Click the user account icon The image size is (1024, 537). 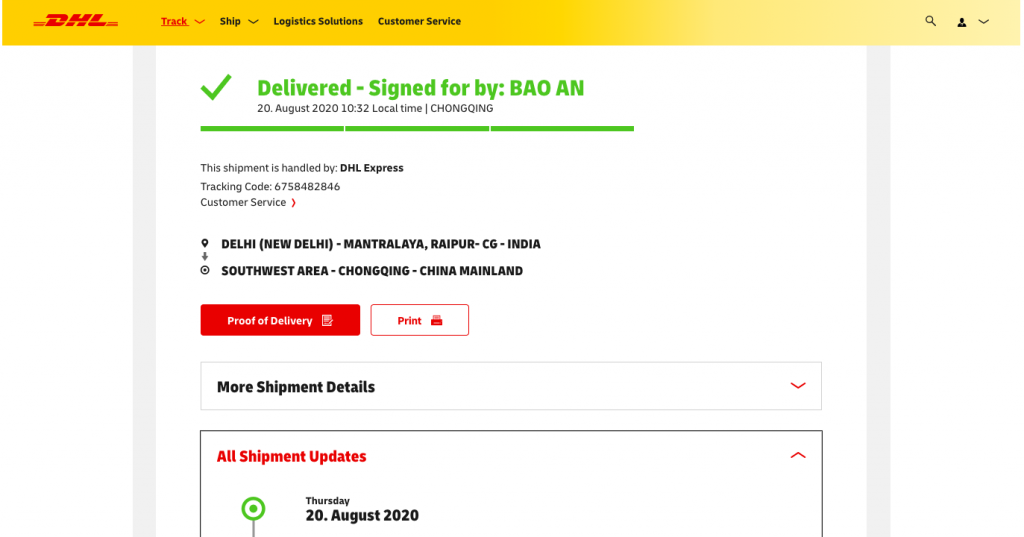[962, 22]
